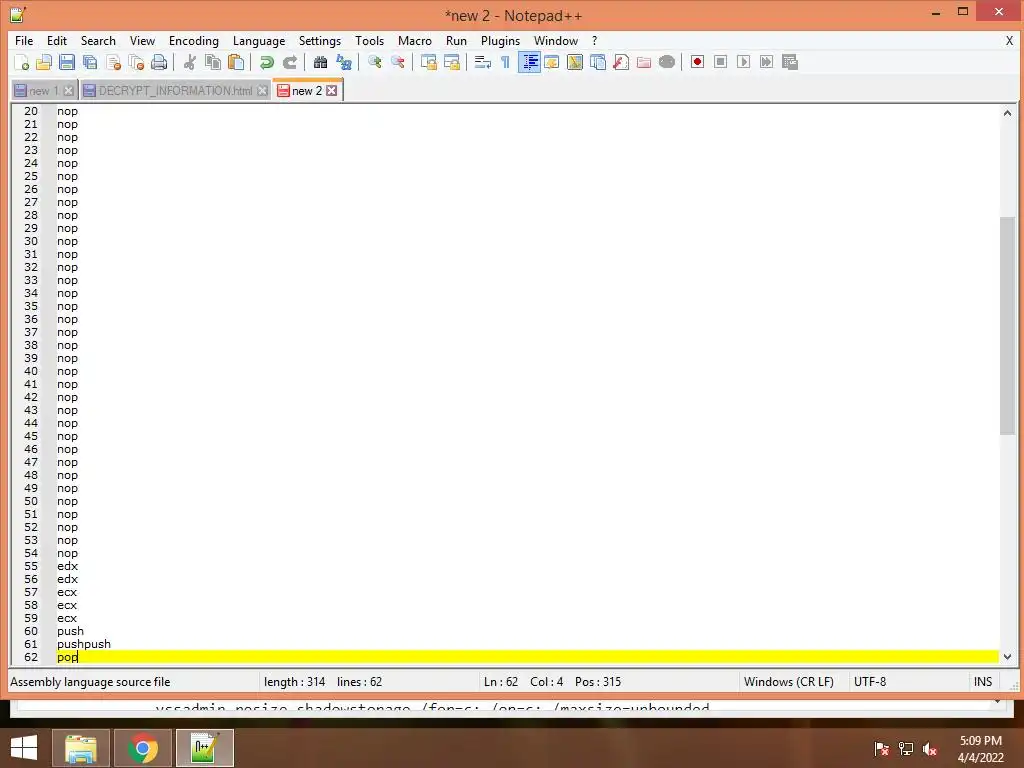This screenshot has height=768, width=1024.
Task: Click the Save All toolbar icon
Action: 90,62
